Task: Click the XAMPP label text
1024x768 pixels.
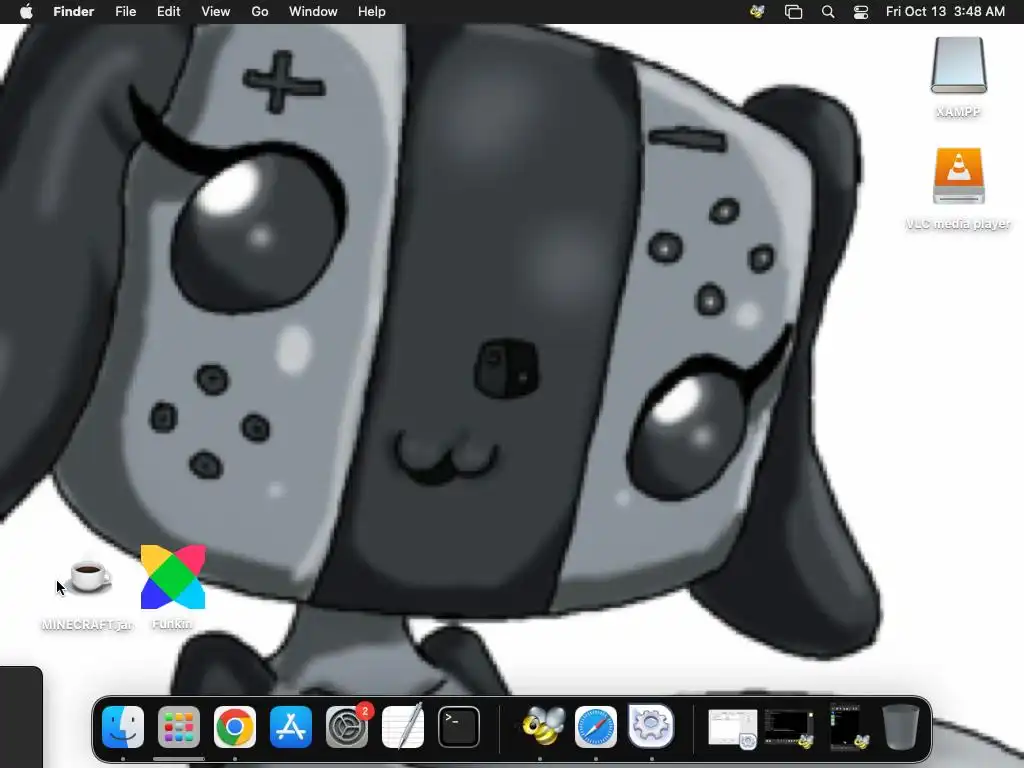Action: pos(958,112)
